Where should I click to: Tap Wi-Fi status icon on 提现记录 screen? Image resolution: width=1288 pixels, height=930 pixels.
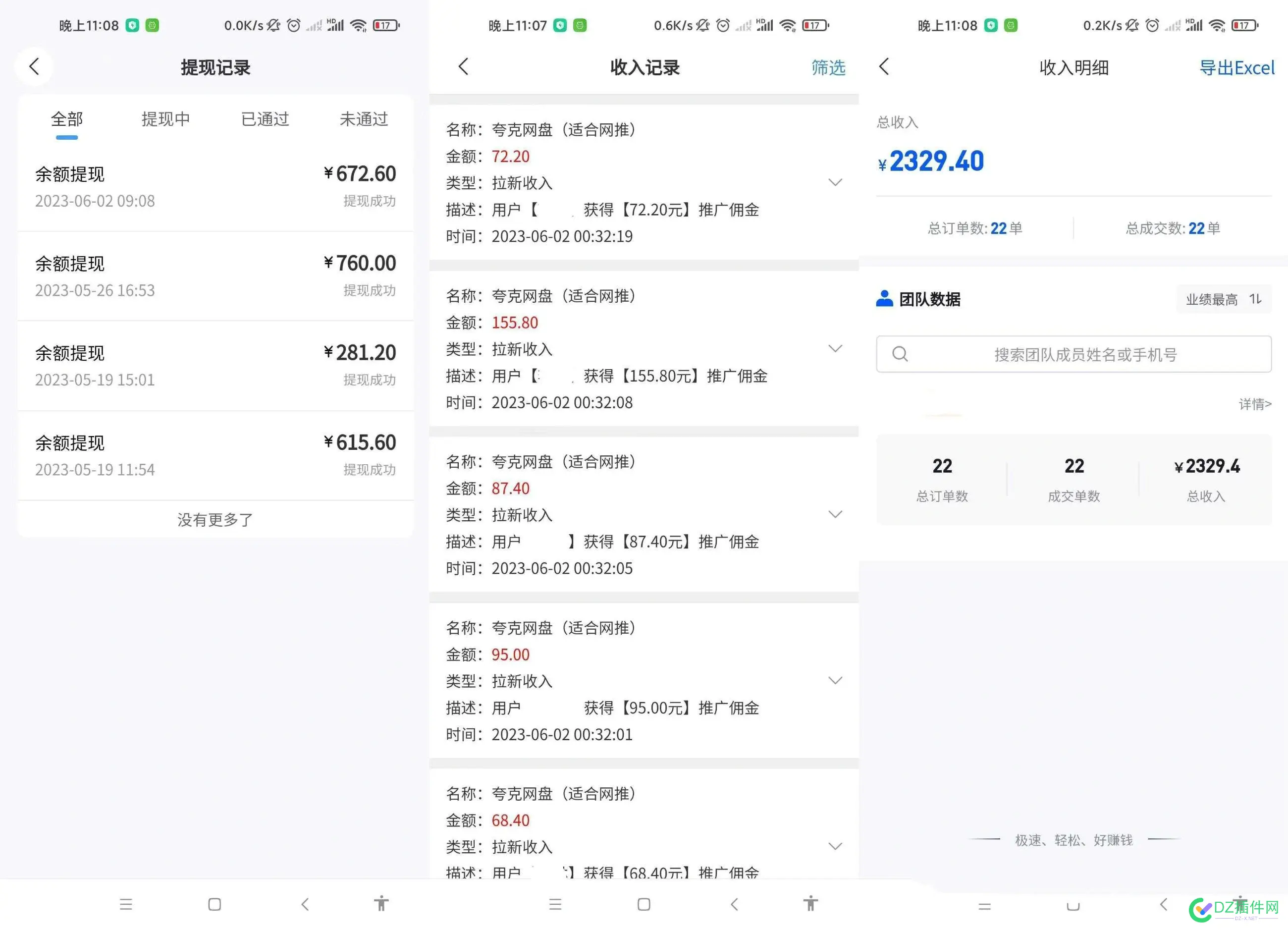[x=358, y=25]
